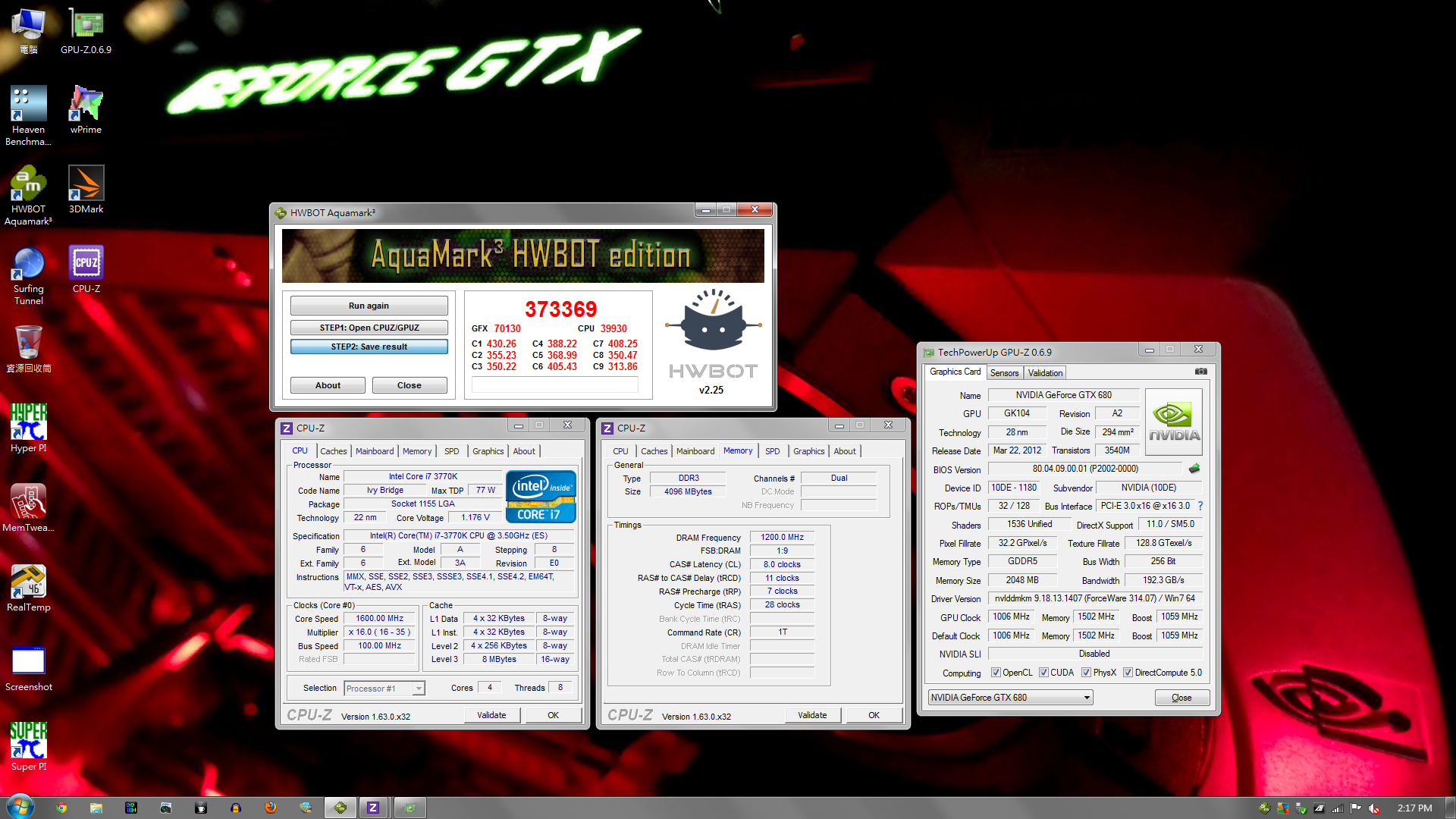Image resolution: width=1456 pixels, height=819 pixels.
Task: Click the GPU-Z camera screenshot icon
Action: 1201,372
